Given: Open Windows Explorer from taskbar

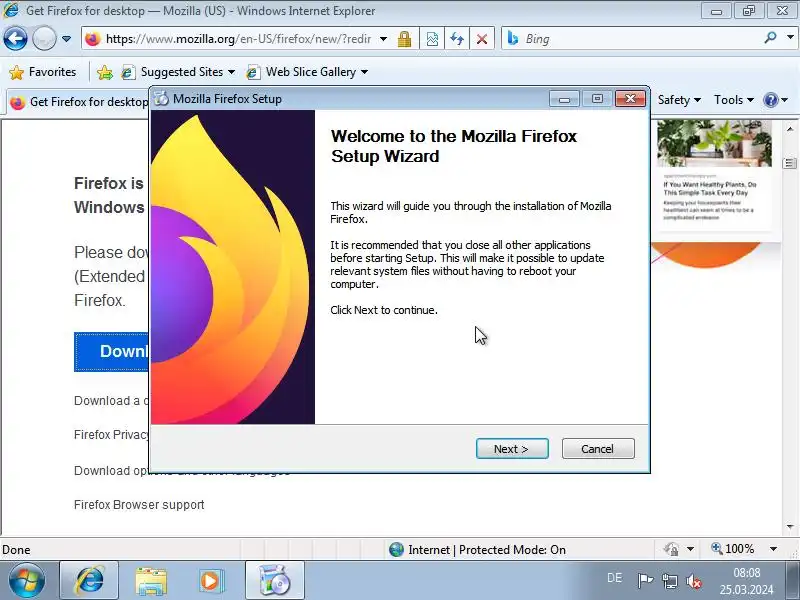Looking at the screenshot, I should (x=151, y=581).
